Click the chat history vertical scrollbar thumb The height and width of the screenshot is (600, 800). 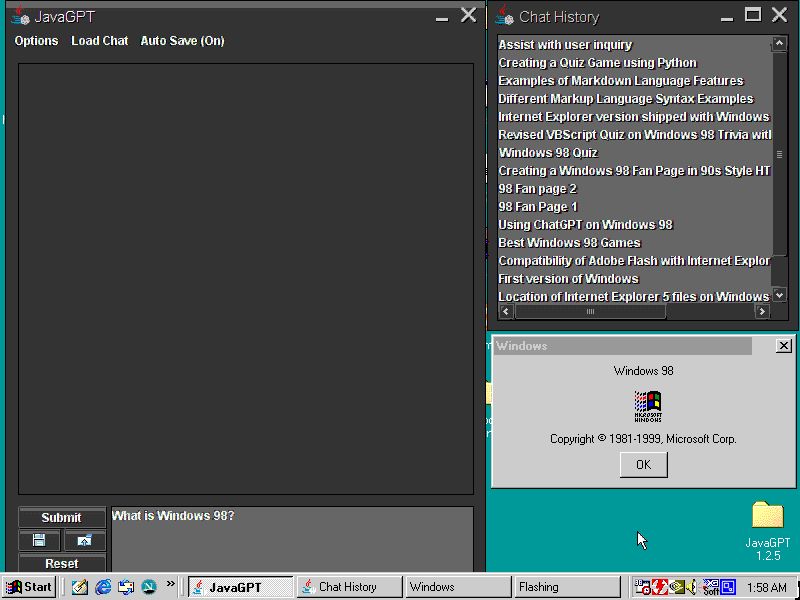click(x=779, y=153)
